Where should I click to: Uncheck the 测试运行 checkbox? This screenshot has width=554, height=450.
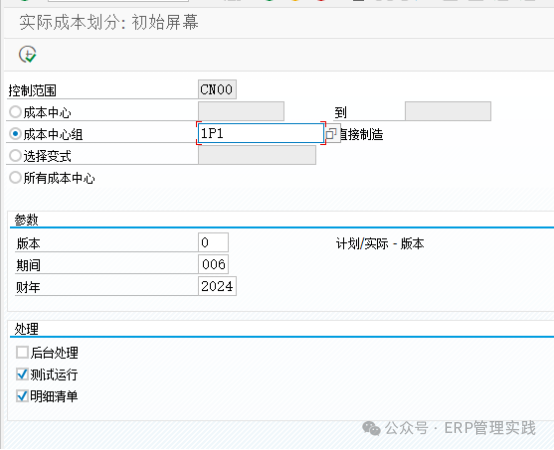click(22, 374)
